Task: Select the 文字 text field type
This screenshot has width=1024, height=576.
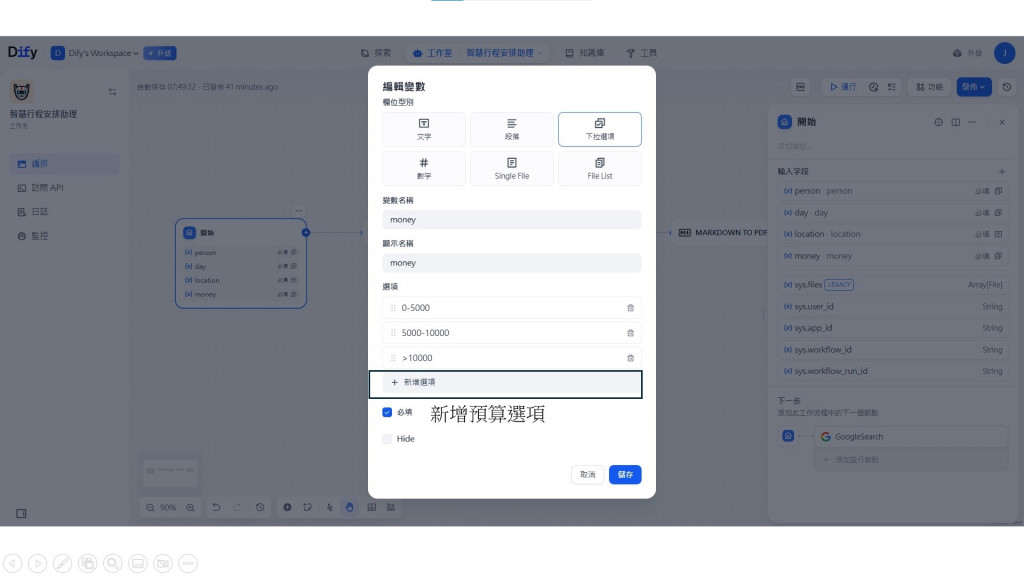Action: (424, 129)
